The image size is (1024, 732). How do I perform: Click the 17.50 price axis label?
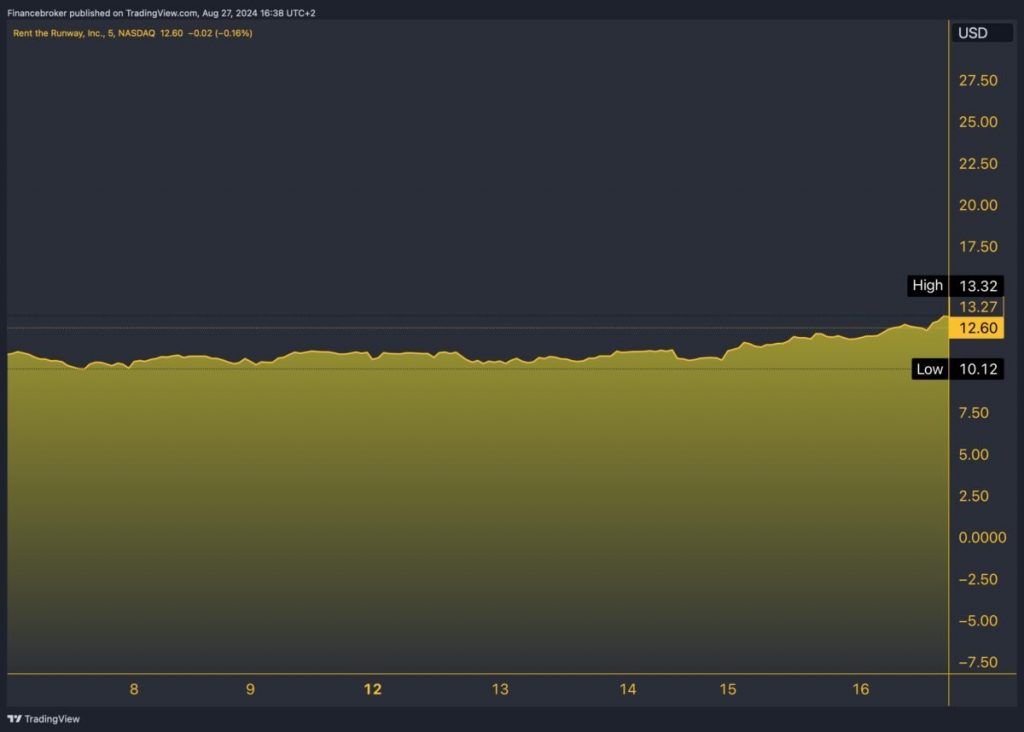coord(978,247)
